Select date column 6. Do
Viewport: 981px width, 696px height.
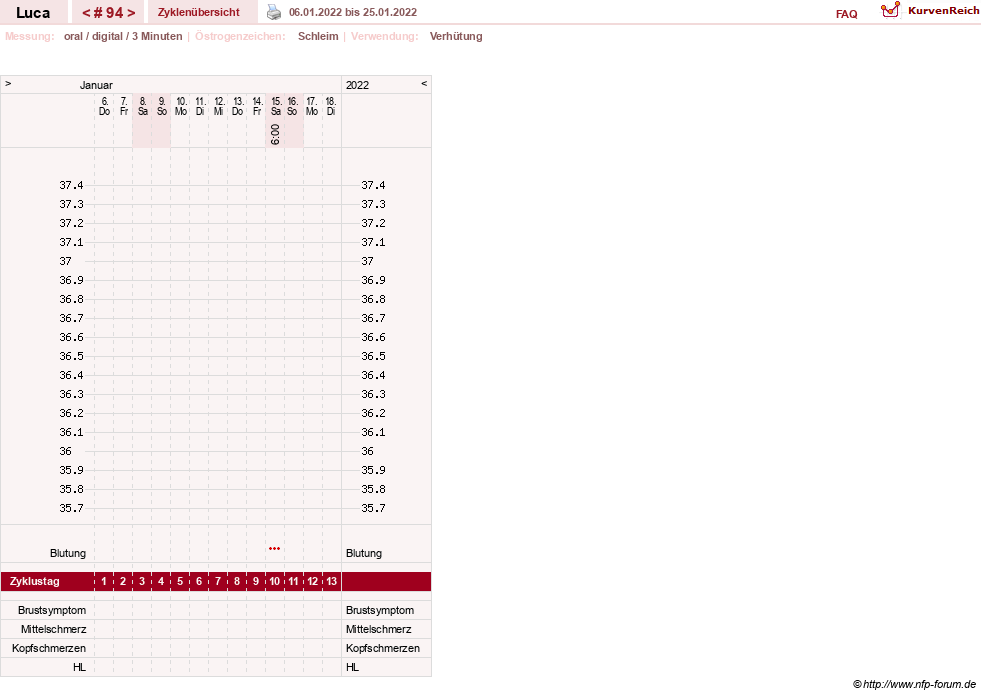coord(104,106)
